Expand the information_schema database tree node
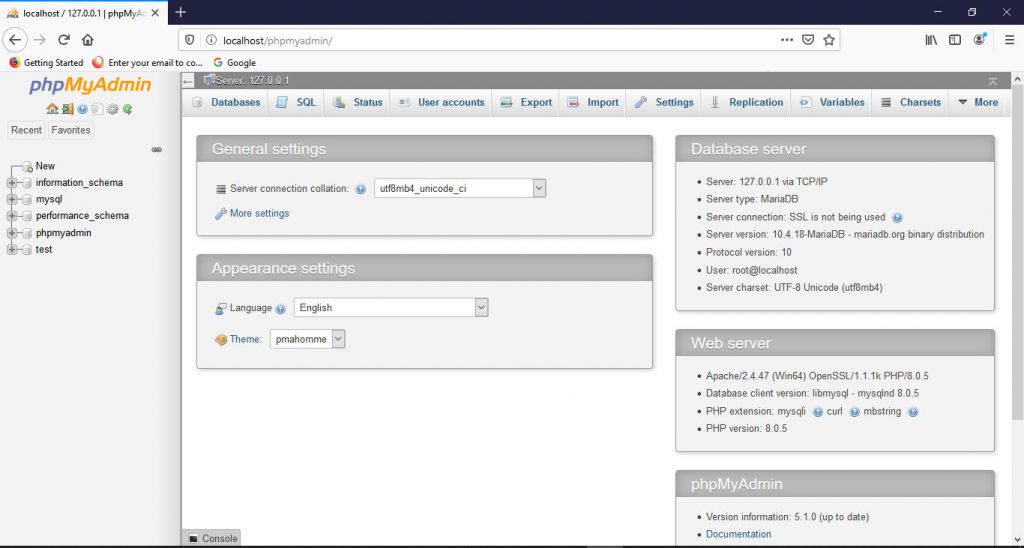Image resolution: width=1024 pixels, height=548 pixels. tap(12, 183)
